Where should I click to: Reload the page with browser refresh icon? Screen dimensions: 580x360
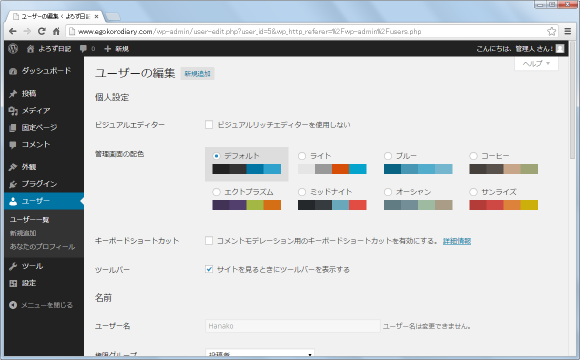(x=41, y=31)
